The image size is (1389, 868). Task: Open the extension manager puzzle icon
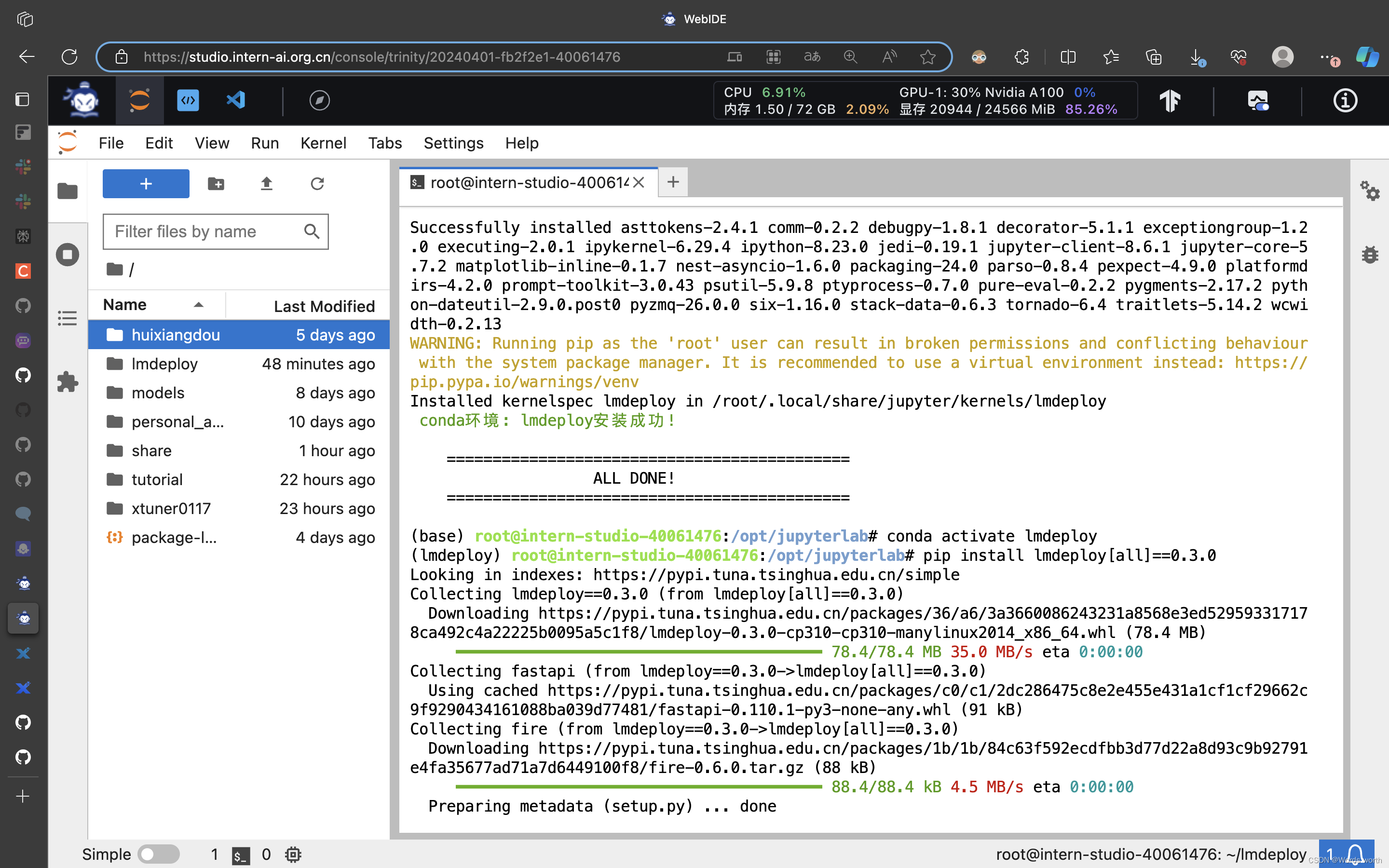pos(68,382)
